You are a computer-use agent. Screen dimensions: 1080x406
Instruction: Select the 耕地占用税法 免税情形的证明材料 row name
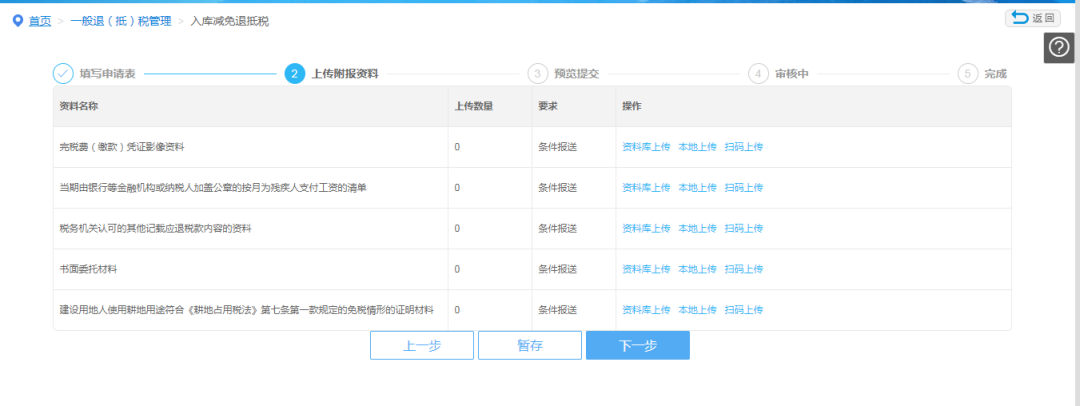(247, 310)
